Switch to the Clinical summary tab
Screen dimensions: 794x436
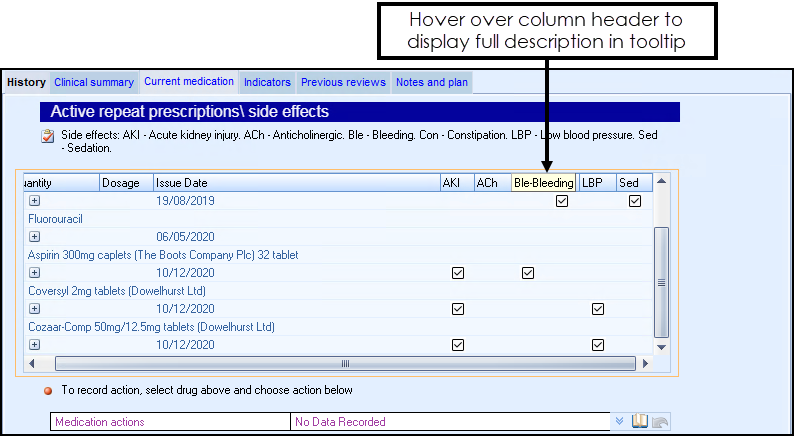coord(94,82)
